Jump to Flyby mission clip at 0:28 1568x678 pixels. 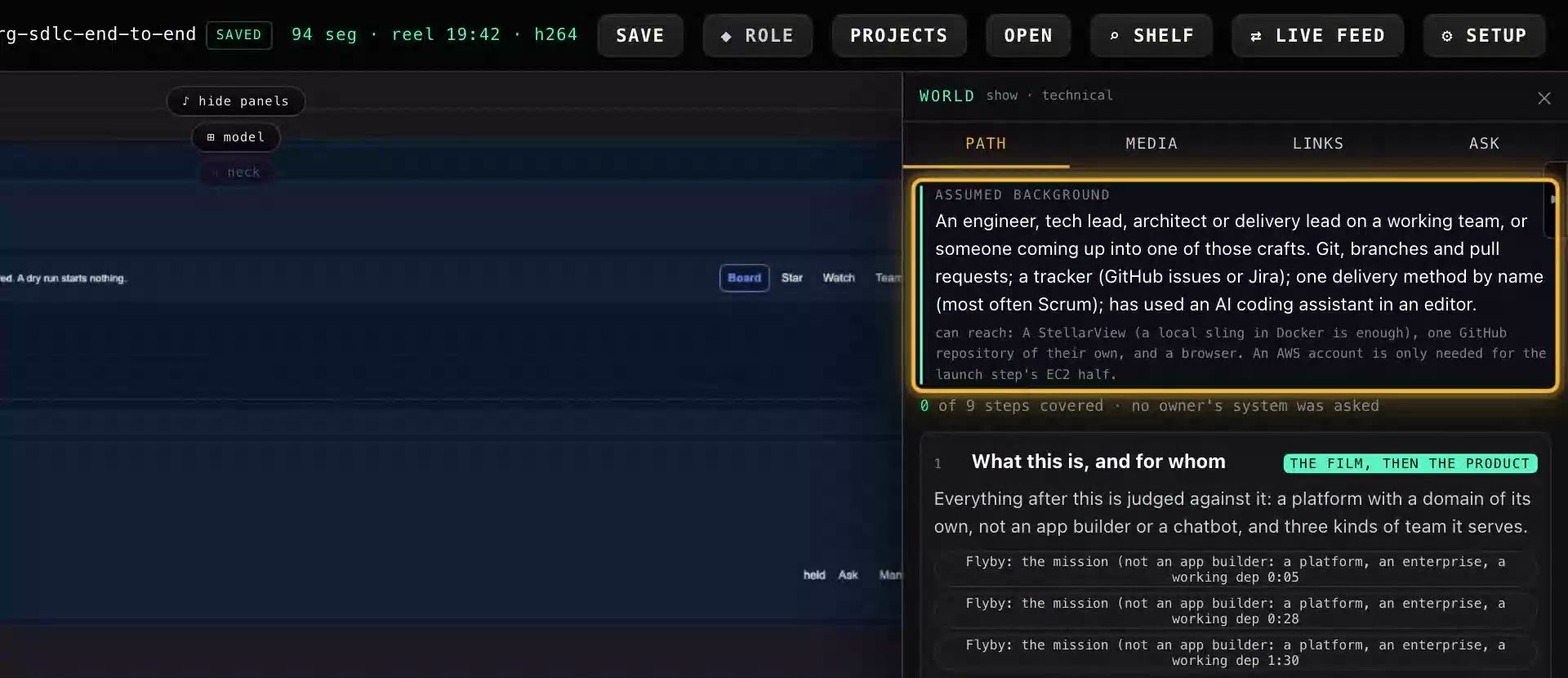coord(1235,611)
